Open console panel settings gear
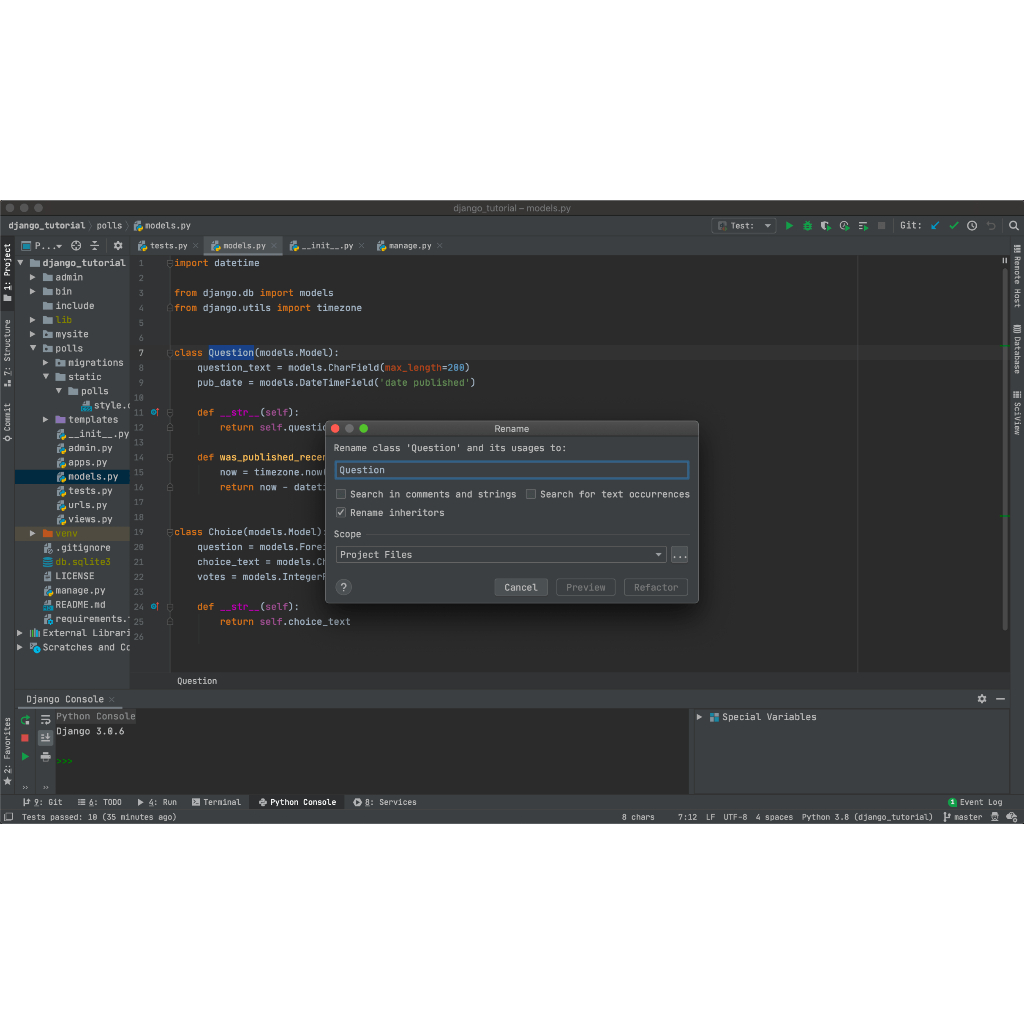The image size is (1024, 1024). [x=982, y=699]
